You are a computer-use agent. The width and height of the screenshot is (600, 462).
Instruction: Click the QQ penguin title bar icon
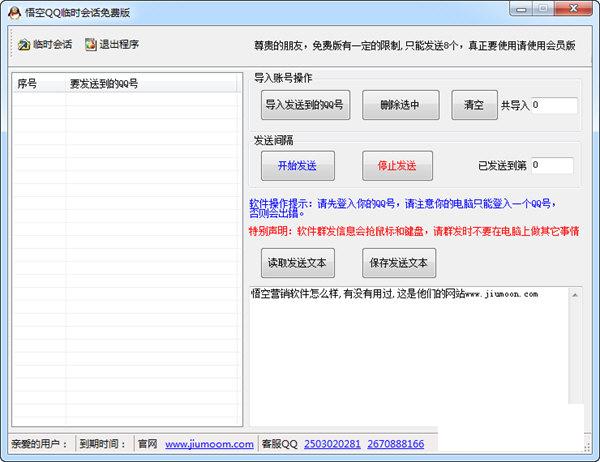click(x=15, y=12)
